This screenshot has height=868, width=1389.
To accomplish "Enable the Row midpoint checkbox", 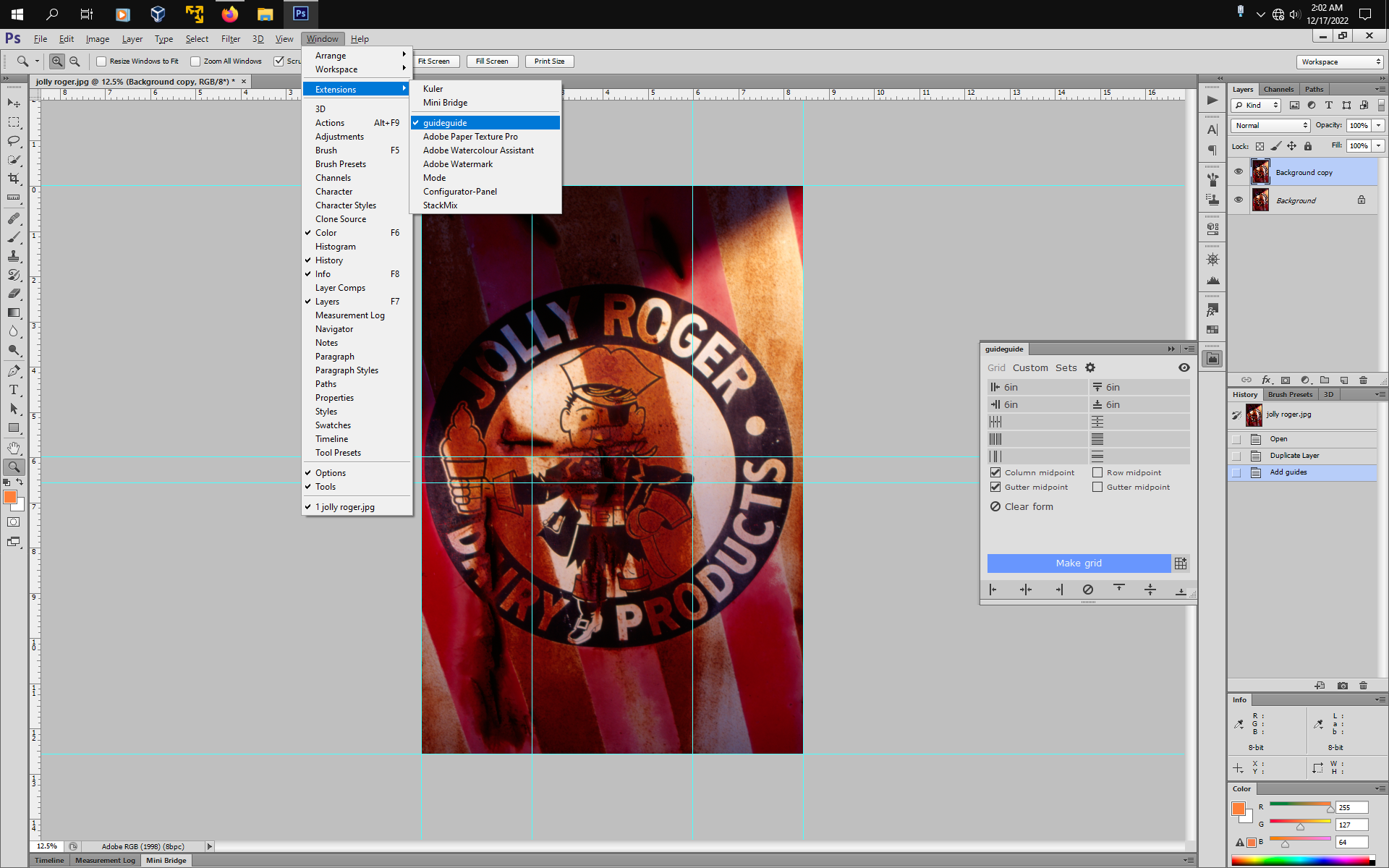I will (x=1097, y=472).
